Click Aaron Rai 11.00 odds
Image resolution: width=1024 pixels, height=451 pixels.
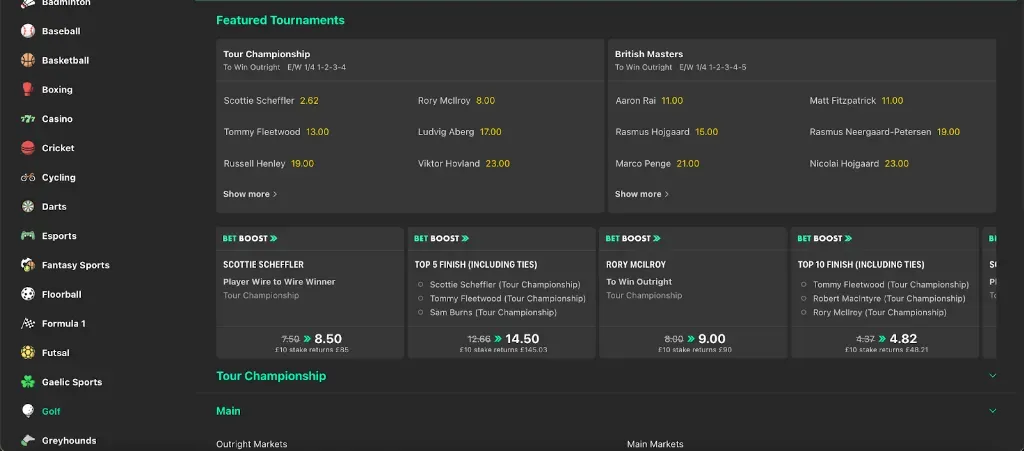pyautogui.click(x=672, y=101)
